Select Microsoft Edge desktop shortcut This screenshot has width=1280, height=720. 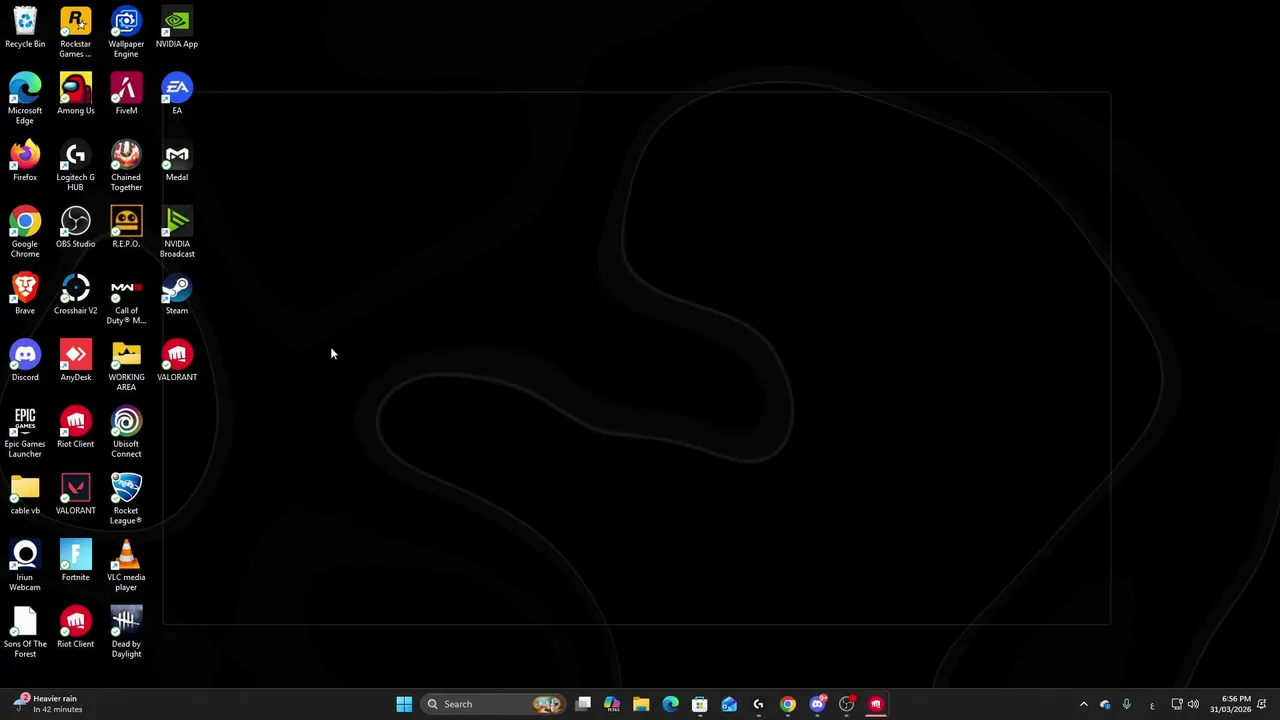(25, 99)
